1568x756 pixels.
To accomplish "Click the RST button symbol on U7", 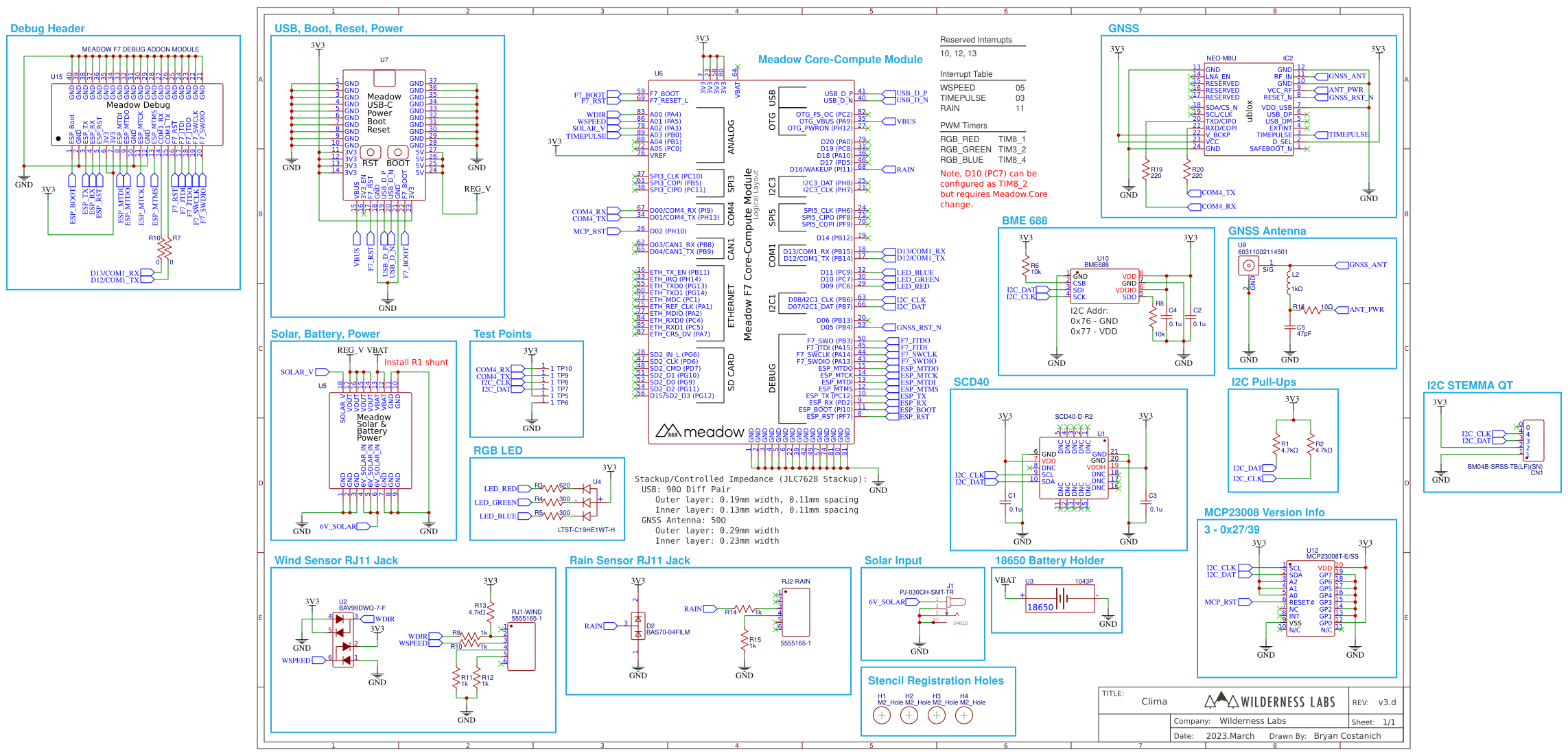I will click(371, 152).
